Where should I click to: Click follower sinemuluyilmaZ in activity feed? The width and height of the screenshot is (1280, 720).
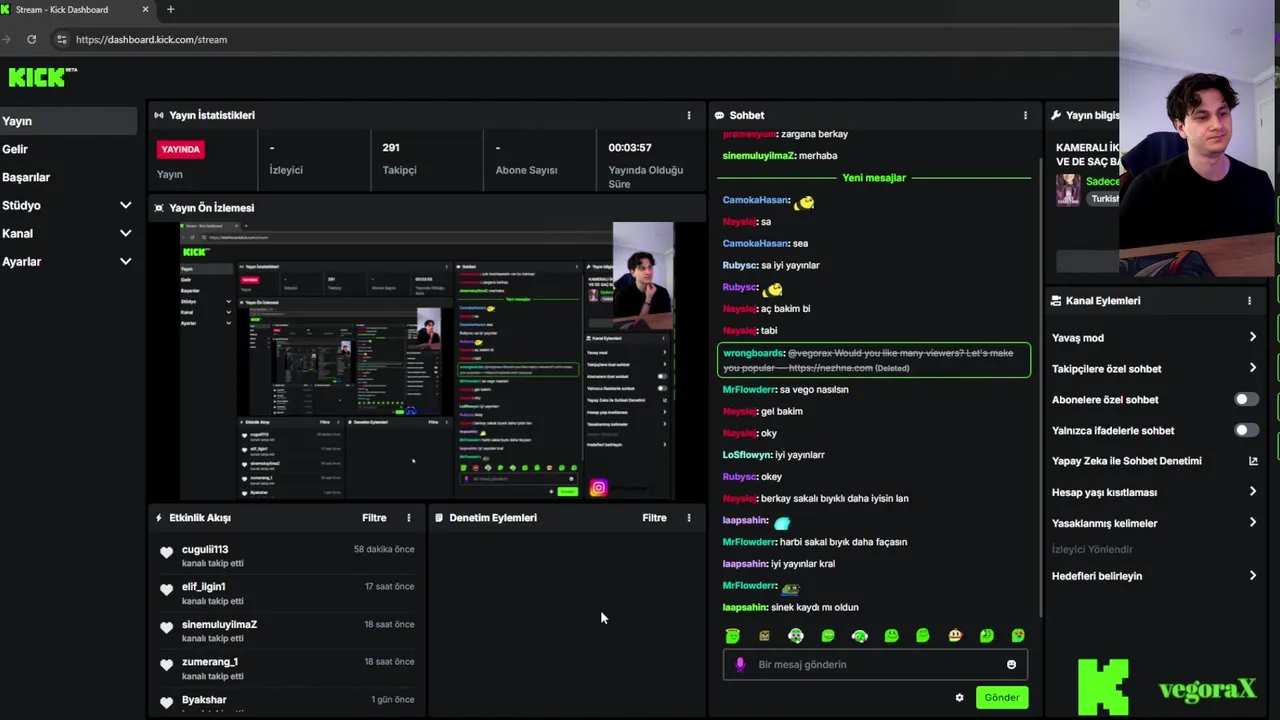click(219, 625)
